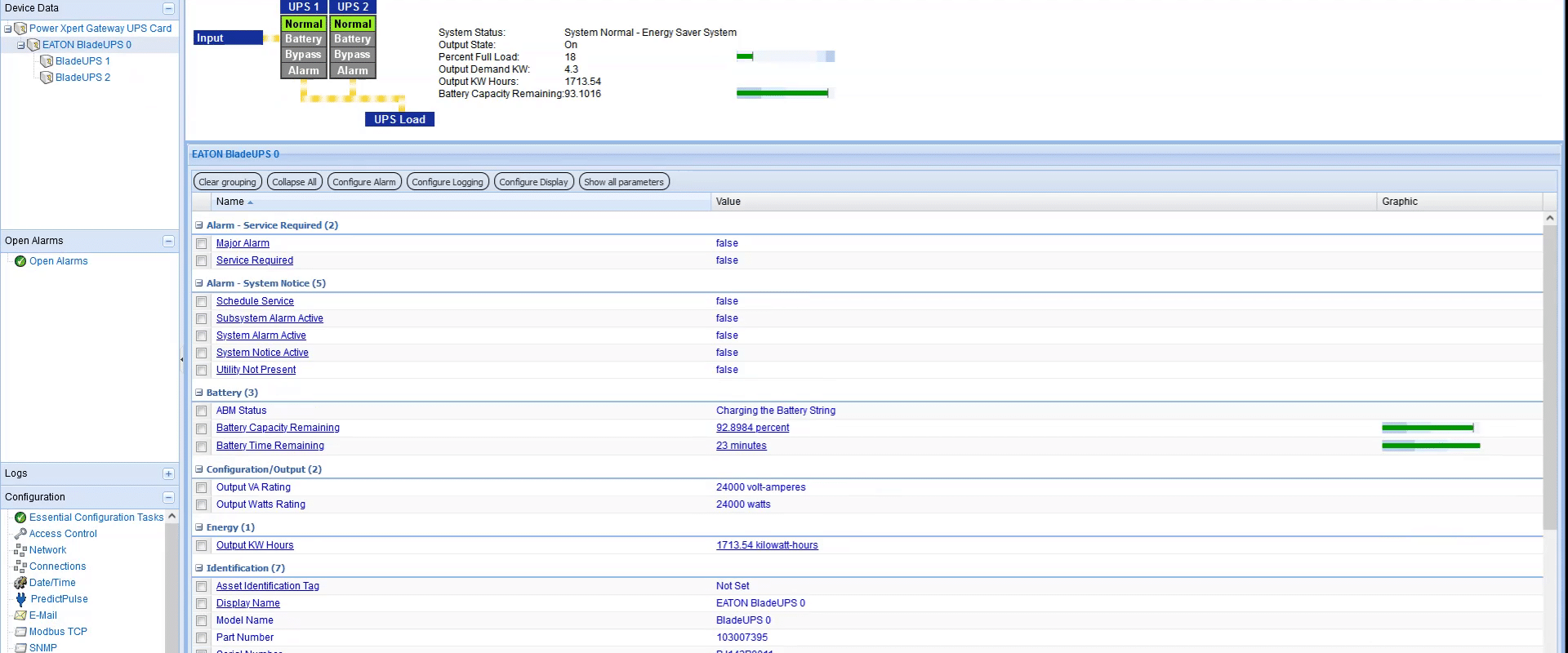Check the Output KW Hours checkbox
The width and height of the screenshot is (1568, 653).
pos(202,546)
